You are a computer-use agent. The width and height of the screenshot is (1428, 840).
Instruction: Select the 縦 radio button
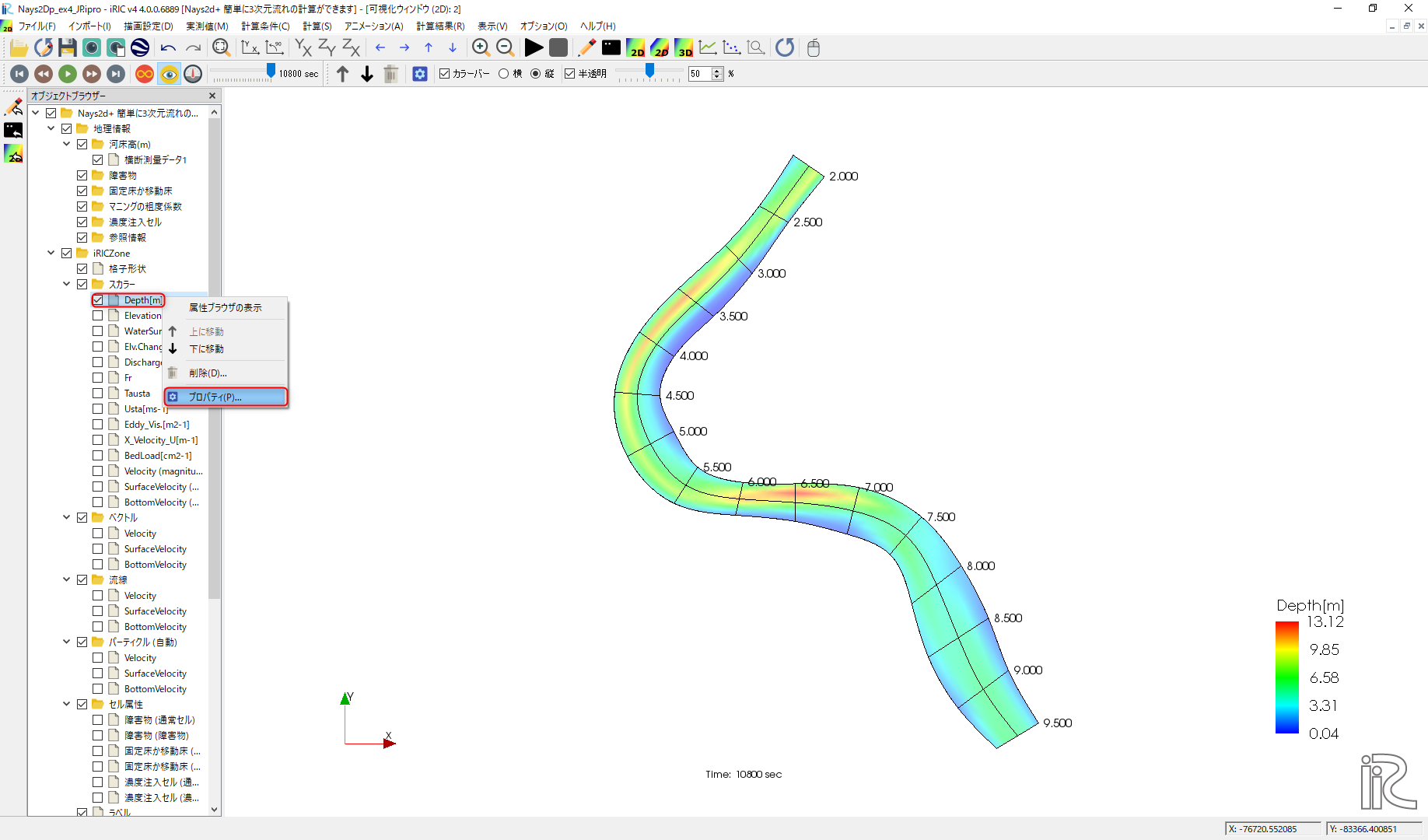pyautogui.click(x=536, y=74)
